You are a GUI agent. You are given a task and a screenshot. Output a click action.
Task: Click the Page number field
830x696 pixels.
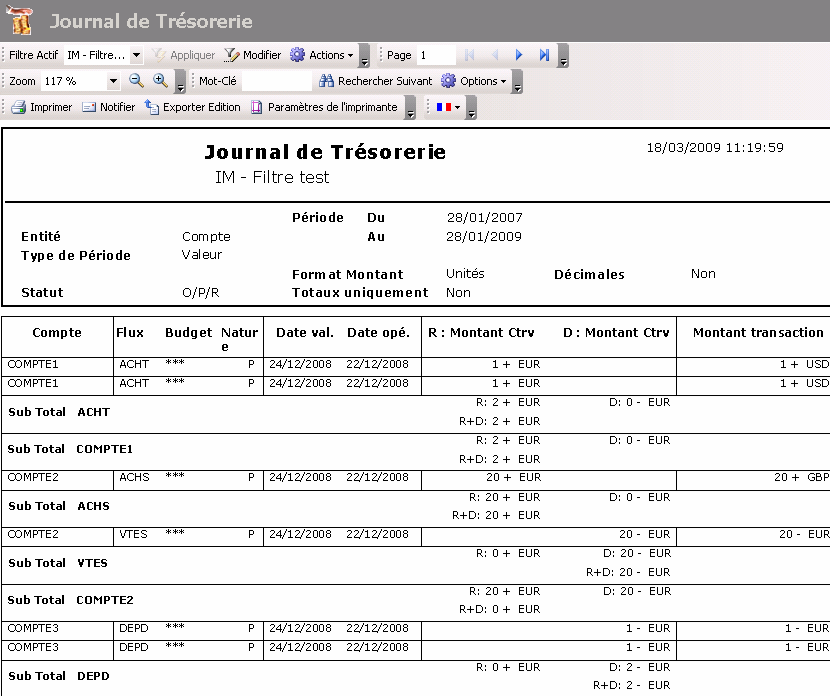click(435, 55)
